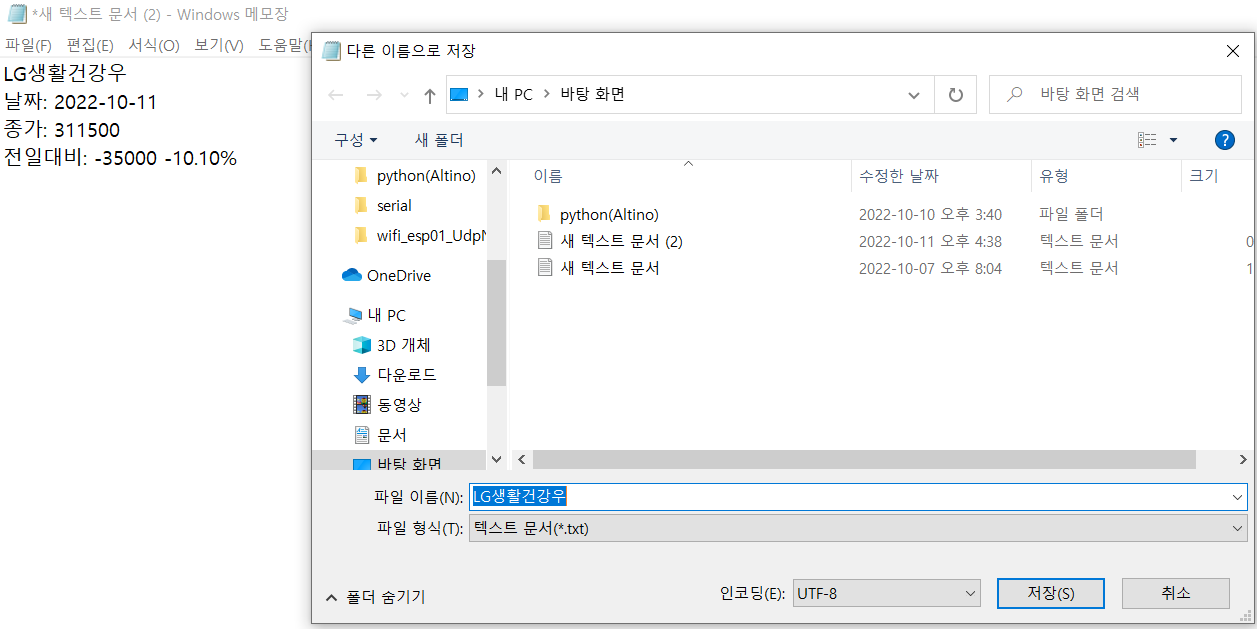Screen dimensions: 1257x629
Task: Click the 바탕 화면 검색 search box
Action: 1117,94
